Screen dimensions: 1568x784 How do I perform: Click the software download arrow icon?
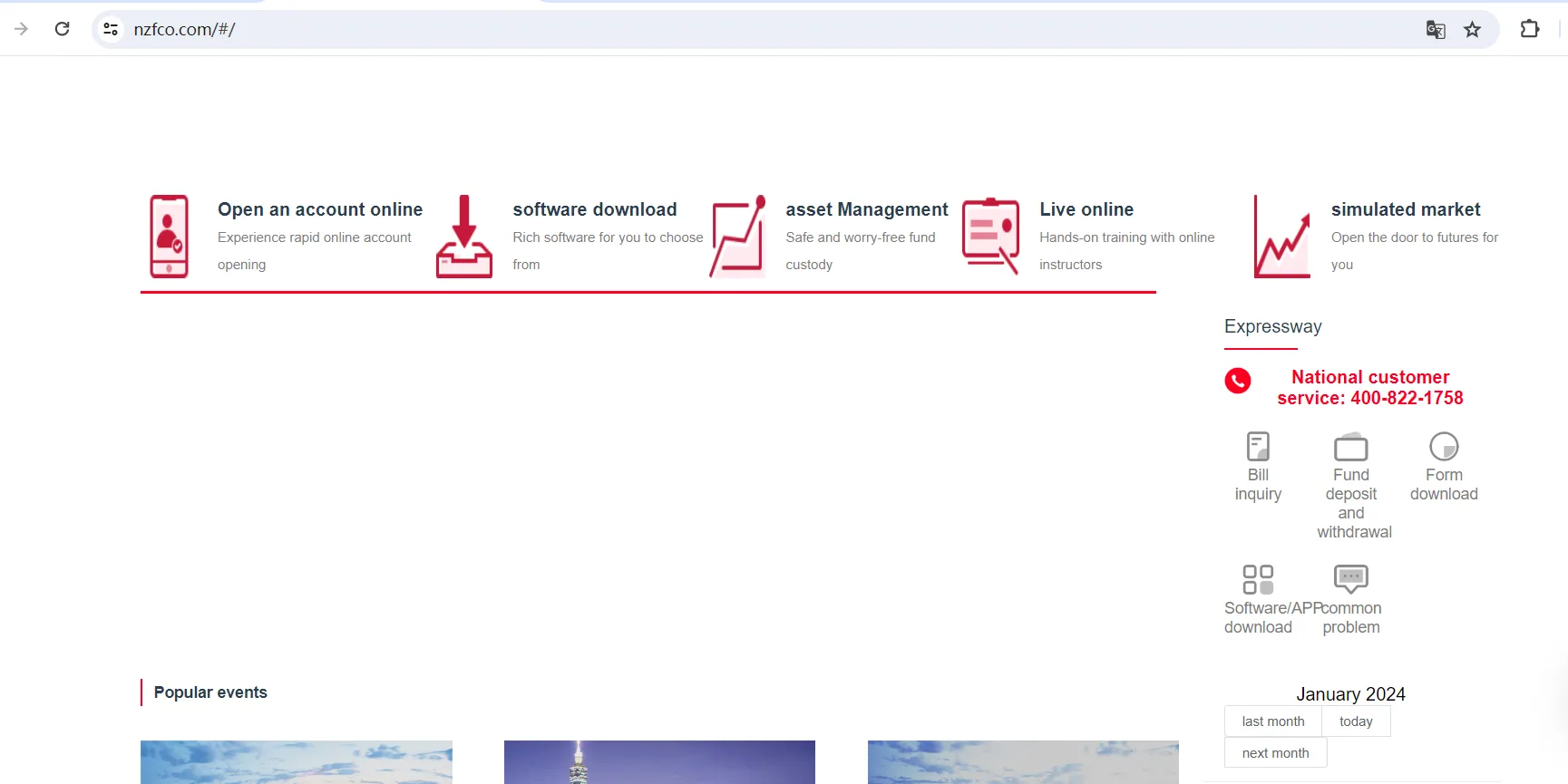pyautogui.click(x=464, y=237)
